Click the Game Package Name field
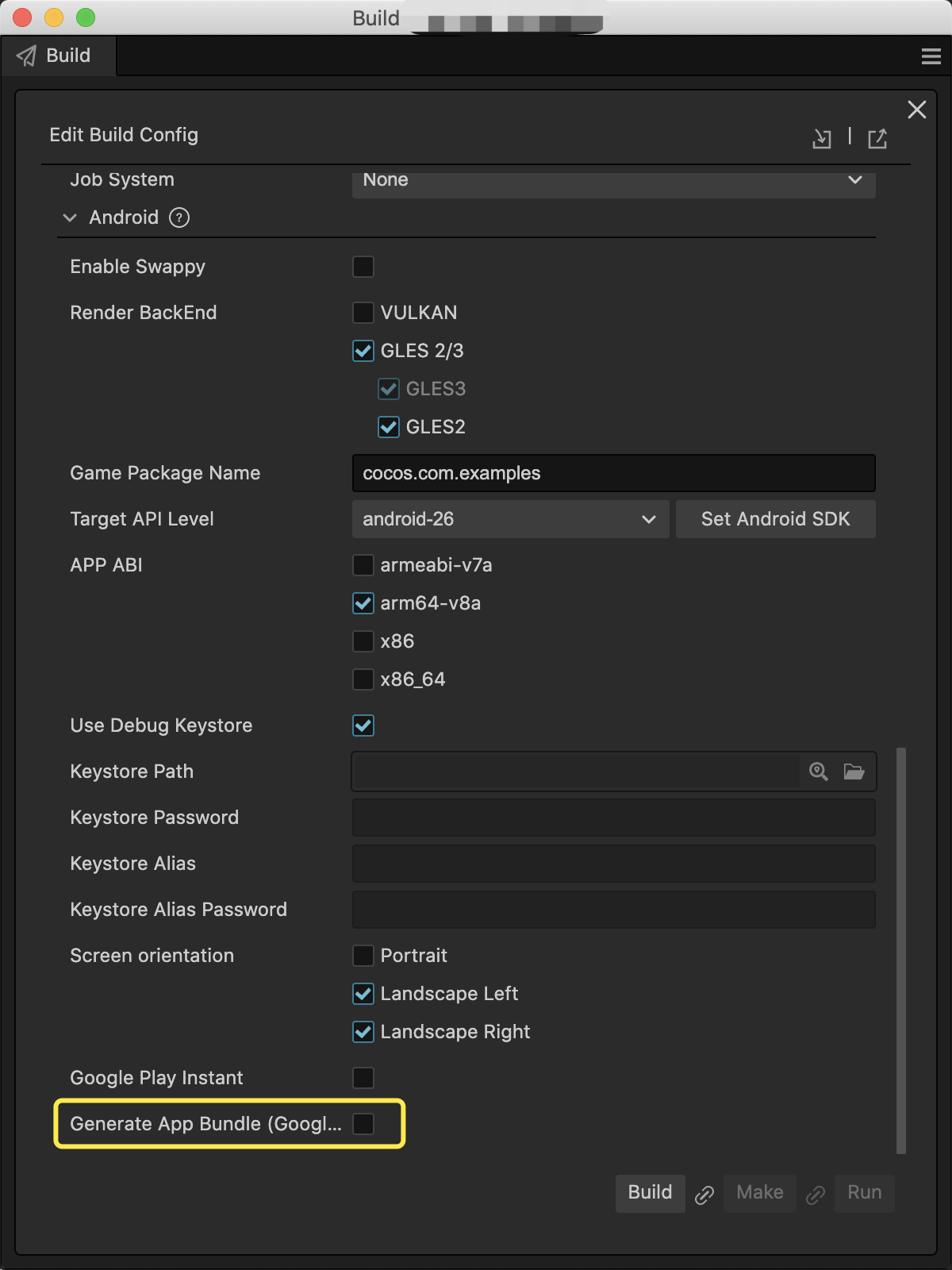This screenshot has width=952, height=1270. (x=613, y=473)
